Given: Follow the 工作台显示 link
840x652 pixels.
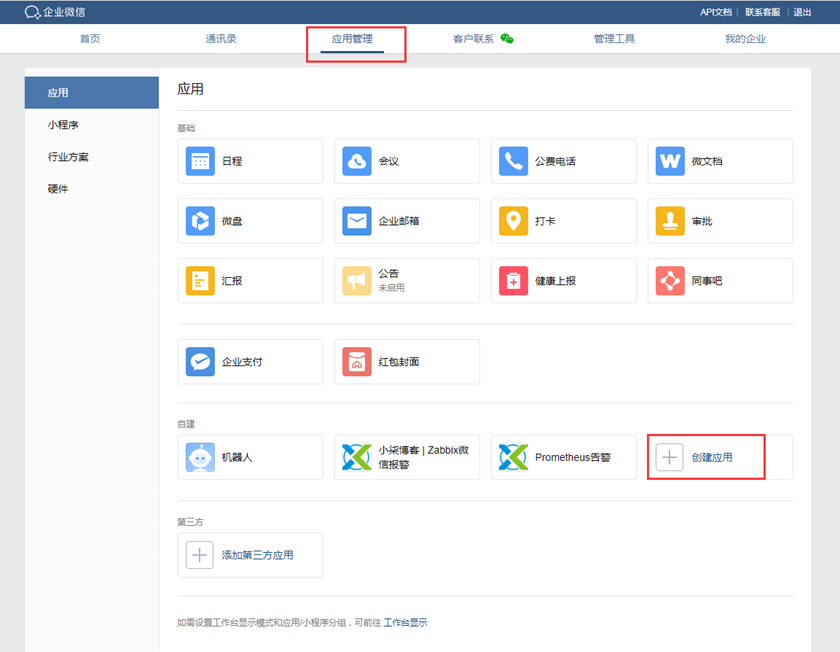Looking at the screenshot, I should click(405, 622).
